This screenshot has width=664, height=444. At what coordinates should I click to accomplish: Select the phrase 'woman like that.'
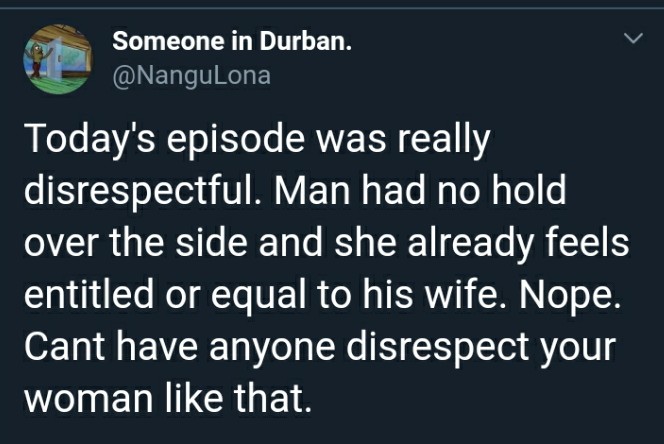[168, 398]
